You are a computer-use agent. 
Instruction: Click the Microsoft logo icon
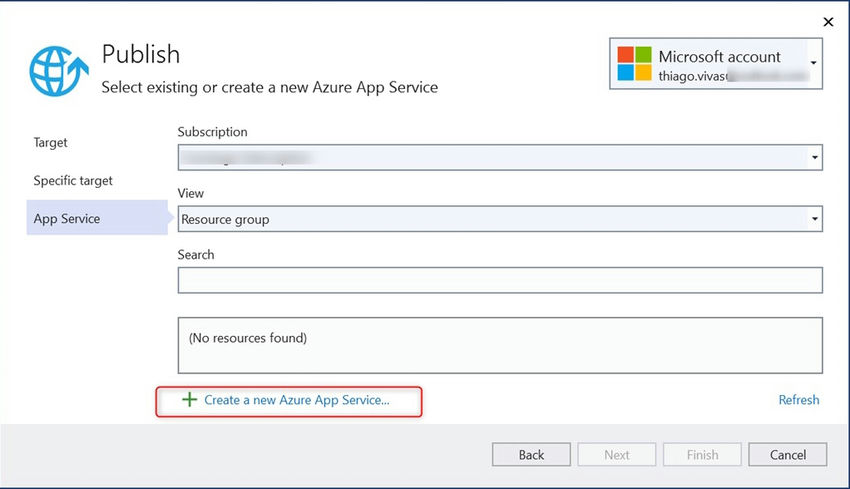point(634,63)
